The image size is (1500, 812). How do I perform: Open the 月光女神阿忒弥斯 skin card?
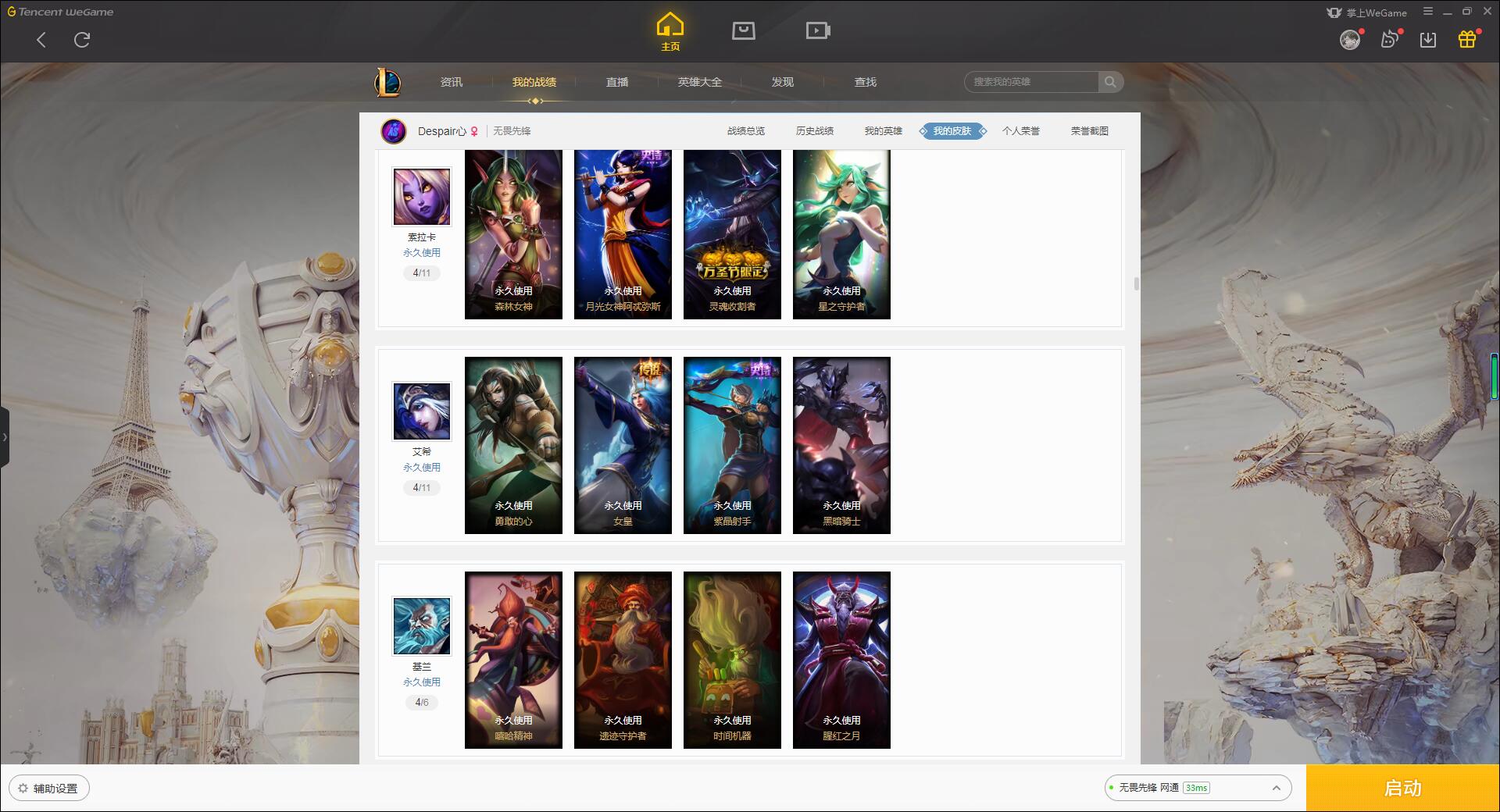(623, 234)
